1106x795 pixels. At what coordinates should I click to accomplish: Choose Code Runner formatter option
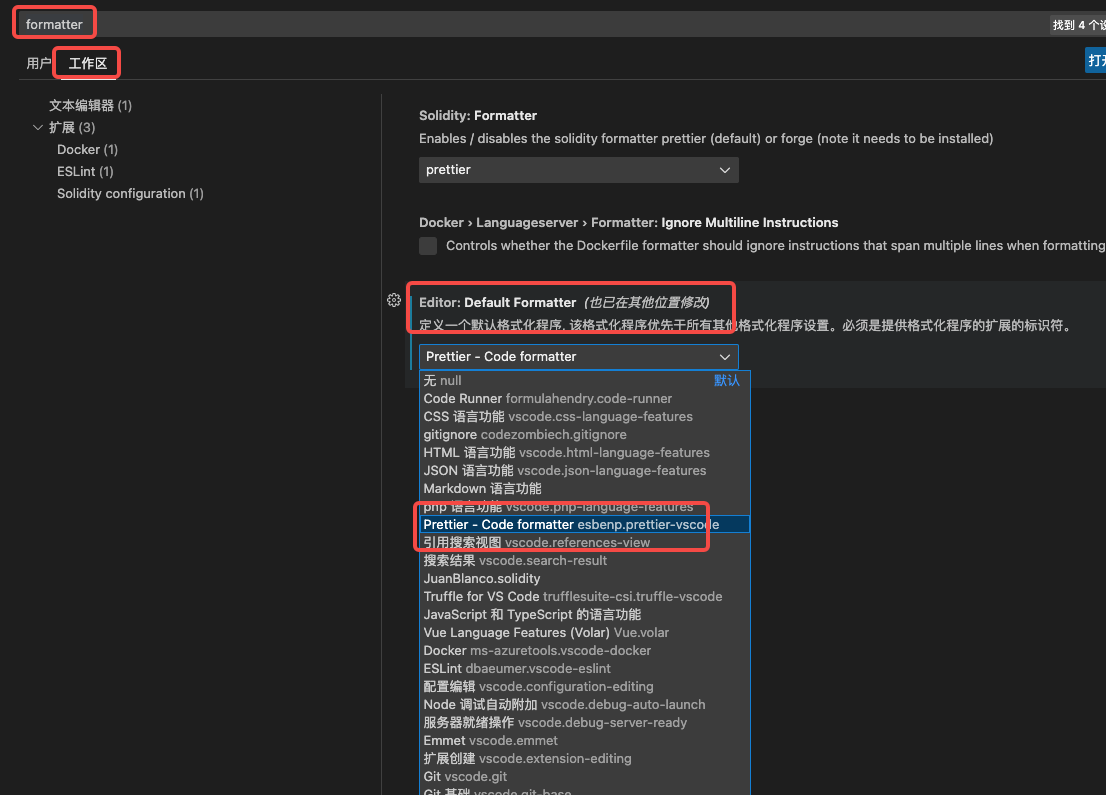[x=585, y=399]
